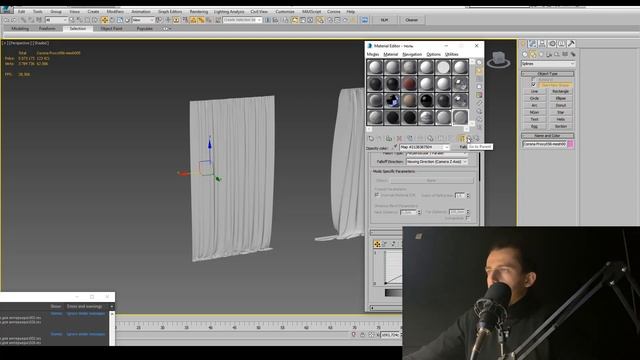Click the Rectangle spline button
640x360 pixels.
560,91
